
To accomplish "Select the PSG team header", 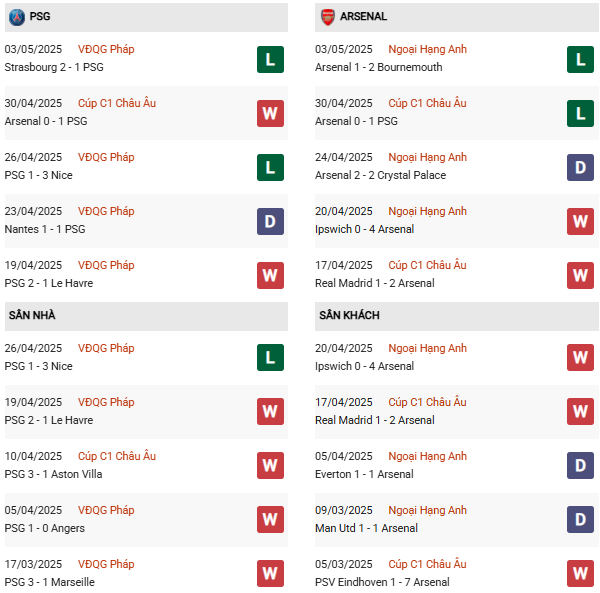I will (146, 17).
